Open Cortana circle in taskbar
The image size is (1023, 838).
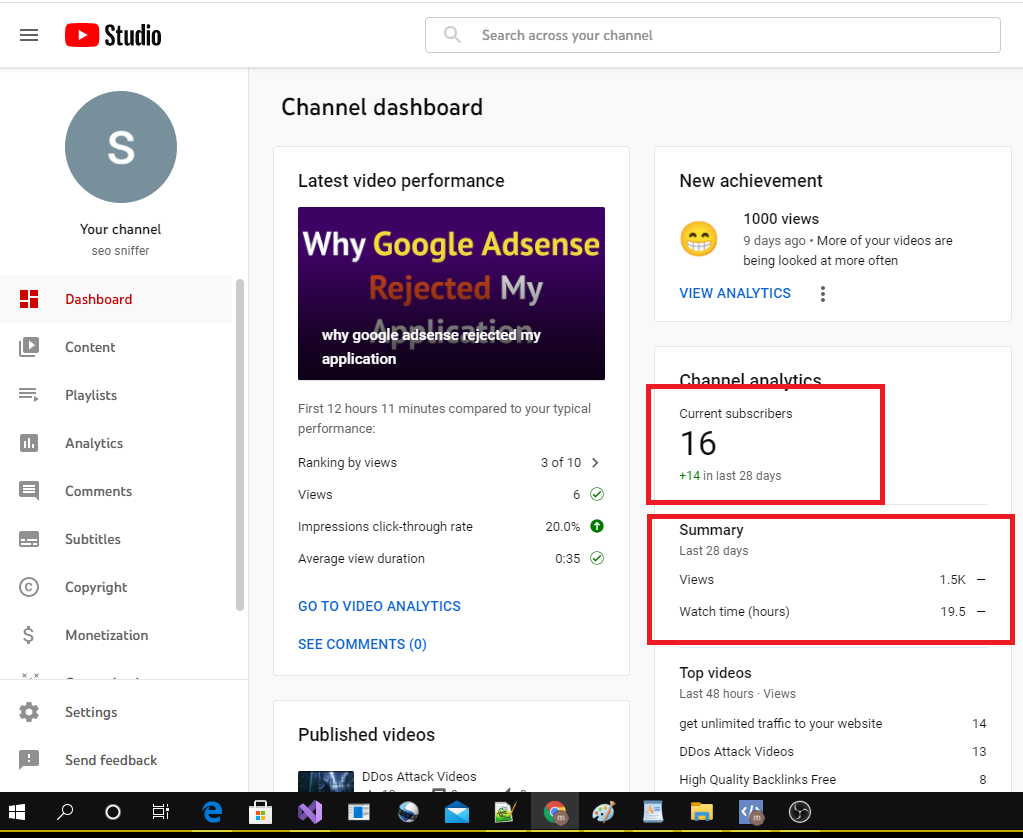coord(113,812)
